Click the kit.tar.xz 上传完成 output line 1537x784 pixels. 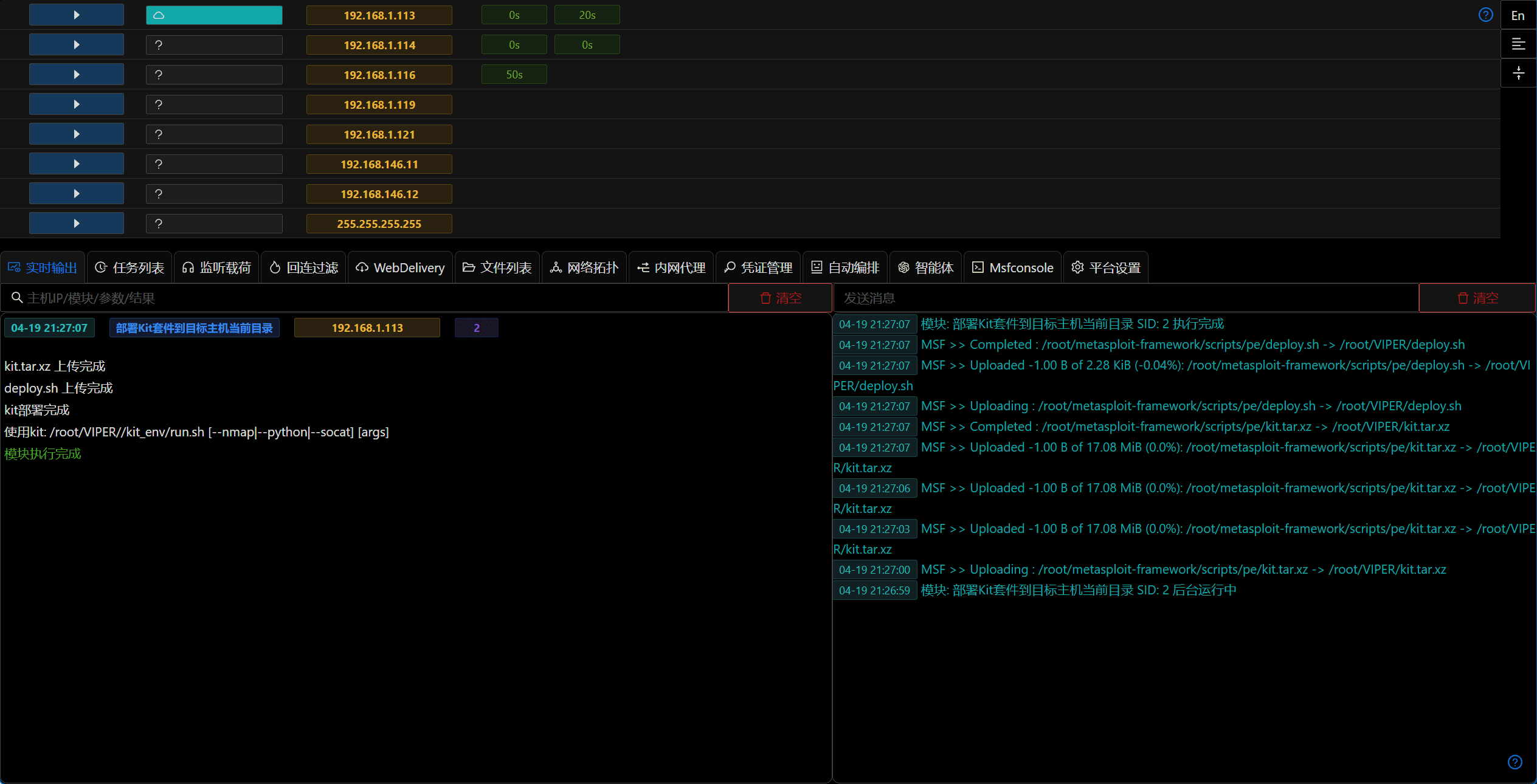(x=55, y=366)
